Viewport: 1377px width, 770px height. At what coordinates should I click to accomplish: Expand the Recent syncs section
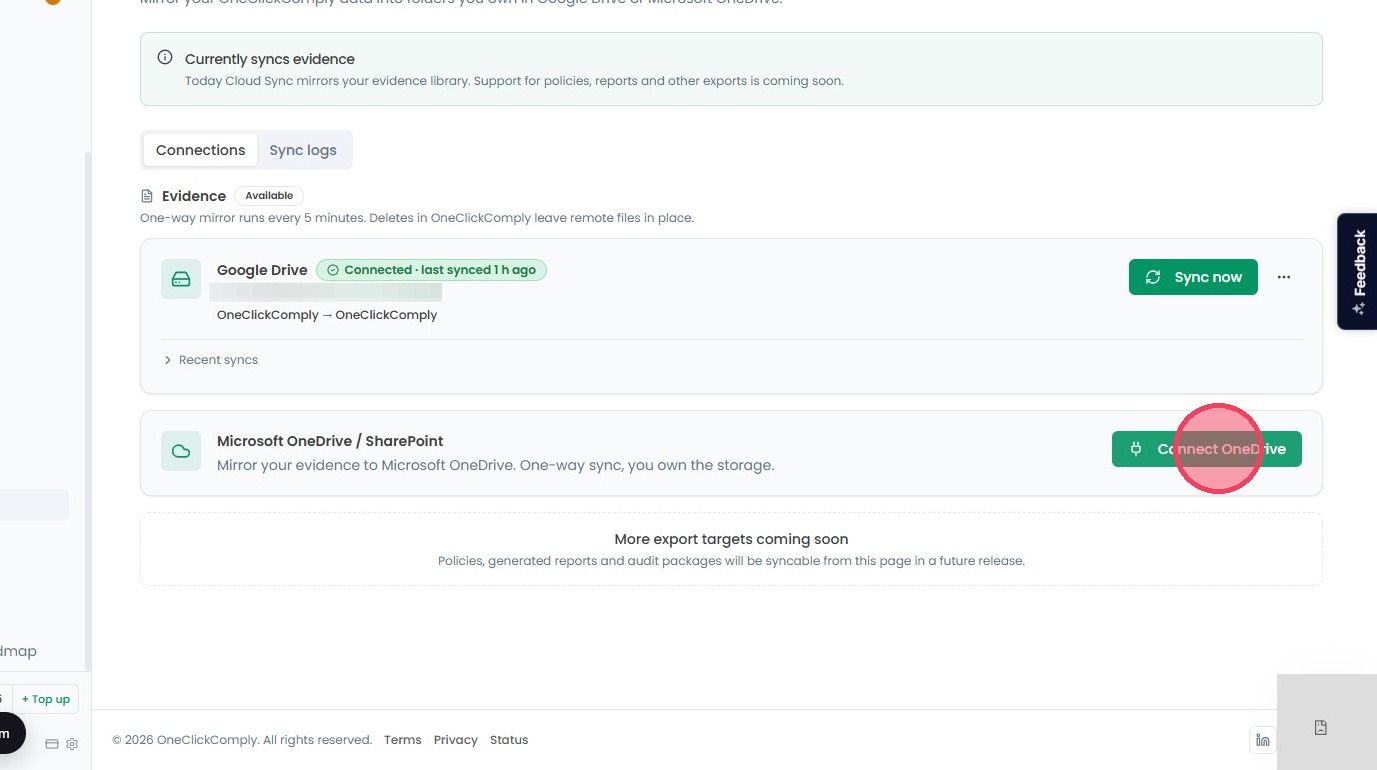pyautogui.click(x=211, y=360)
